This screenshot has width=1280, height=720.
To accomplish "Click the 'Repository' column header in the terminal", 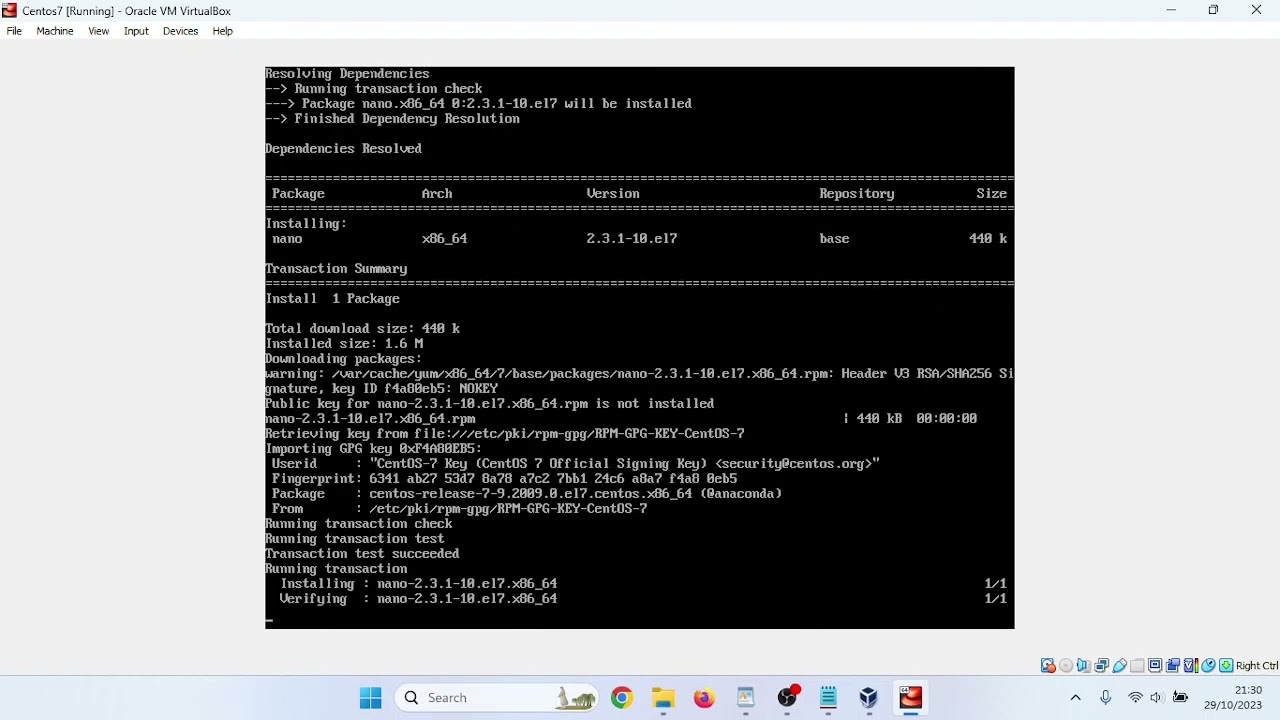I will pos(856,194).
